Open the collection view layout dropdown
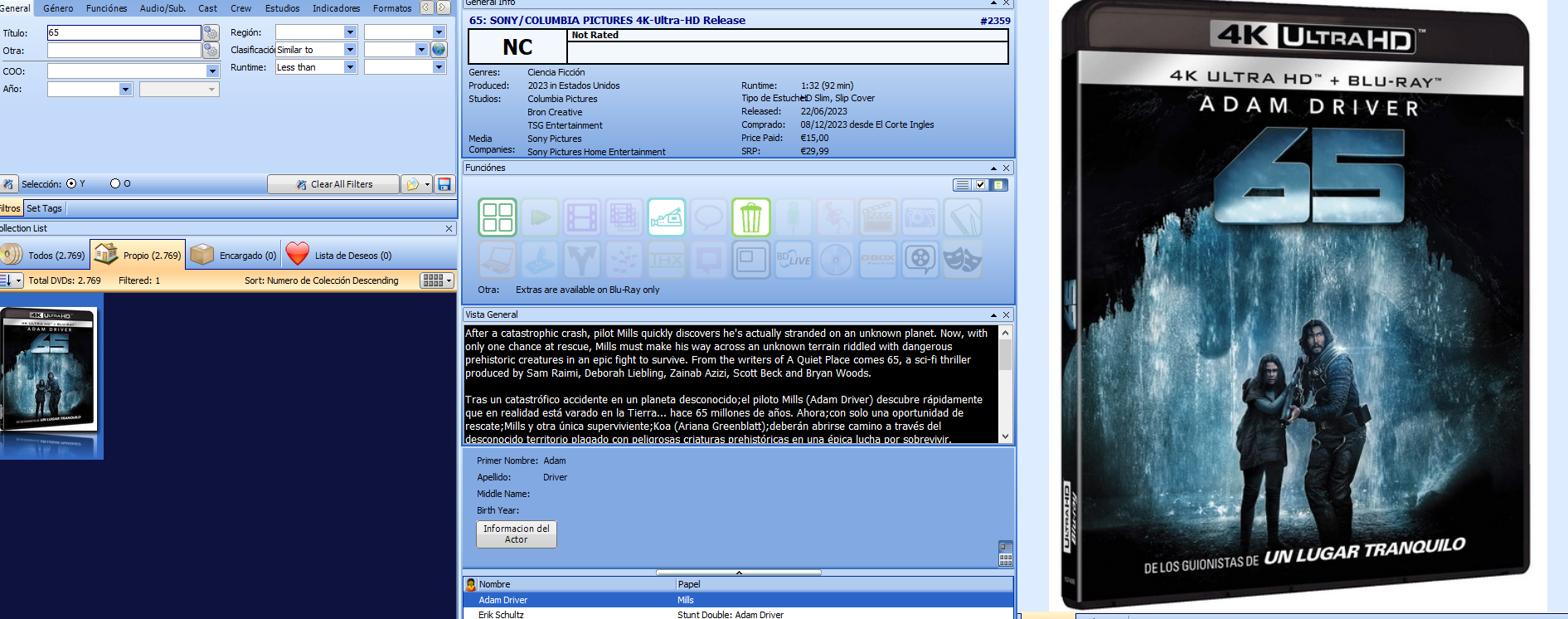Image resolution: width=1568 pixels, height=619 pixels. (x=437, y=280)
